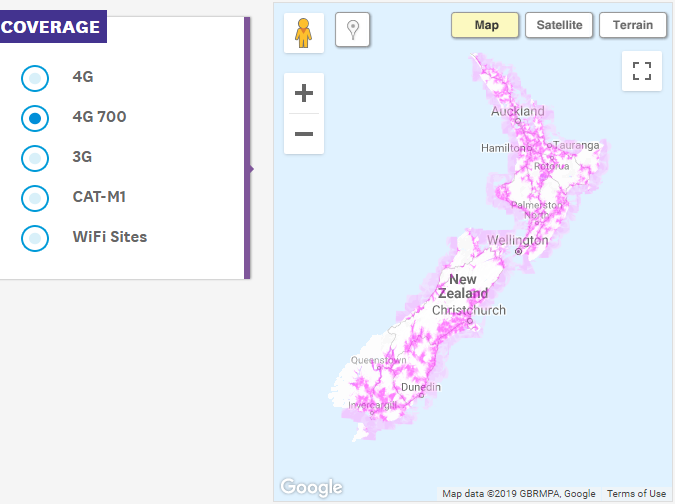Select the CAT-M1 radio button
The height and width of the screenshot is (504, 675).
tap(35, 198)
